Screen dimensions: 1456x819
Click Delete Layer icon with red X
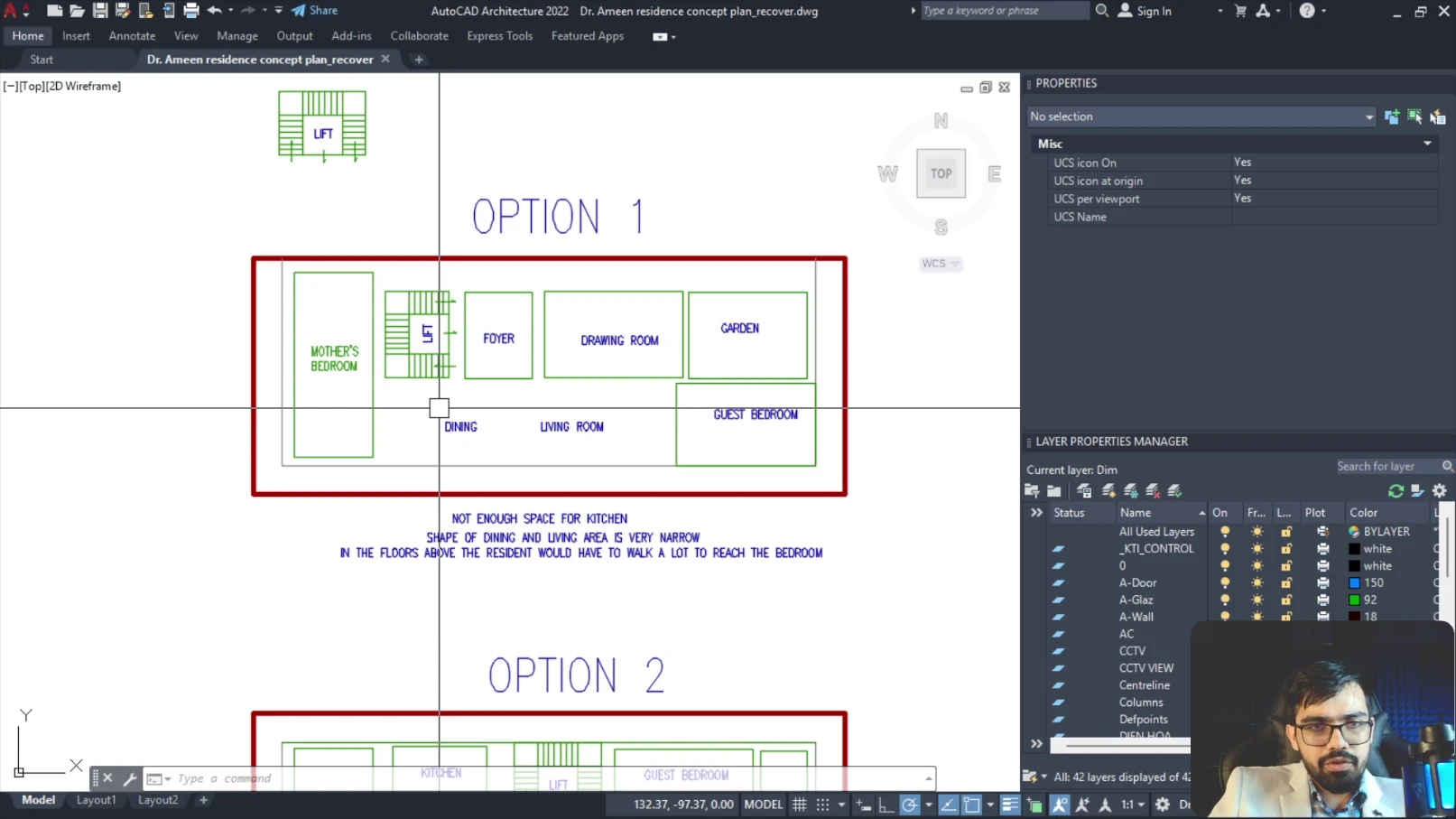1153,491
